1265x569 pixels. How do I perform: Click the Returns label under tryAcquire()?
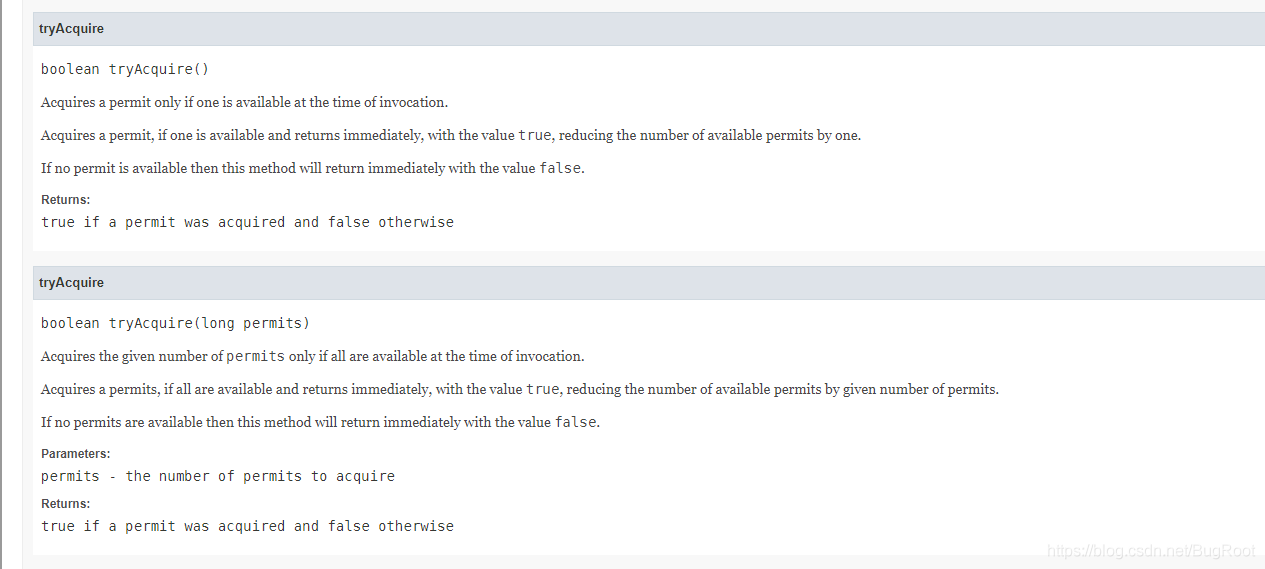click(x=65, y=200)
